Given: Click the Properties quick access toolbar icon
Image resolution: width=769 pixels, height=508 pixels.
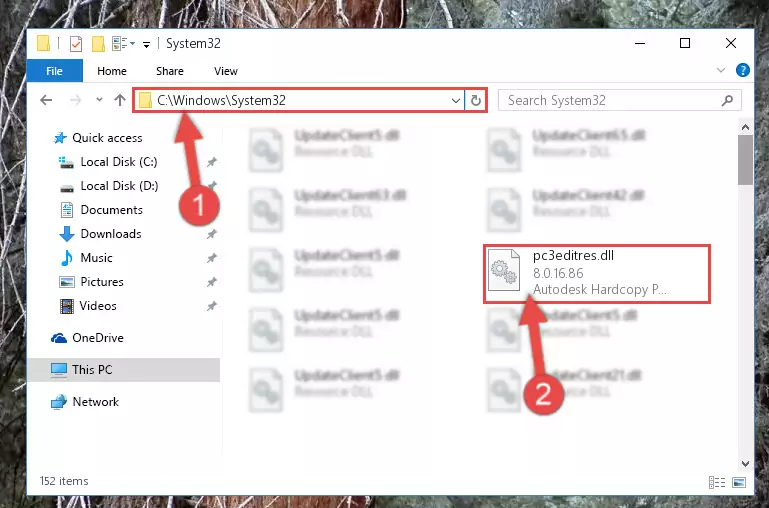Looking at the screenshot, I should click(x=76, y=44).
